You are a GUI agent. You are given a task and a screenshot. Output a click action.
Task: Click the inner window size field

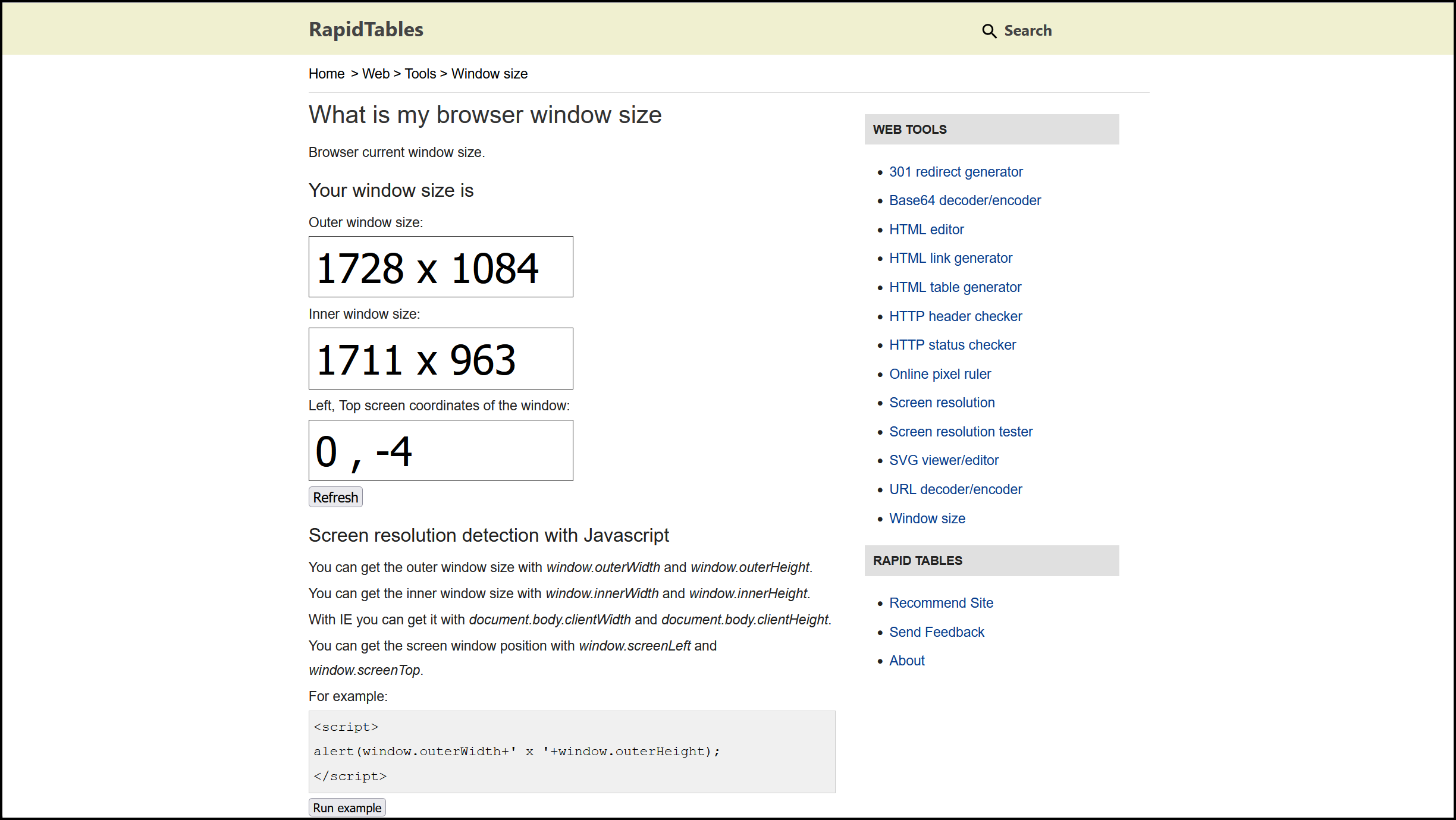pos(441,359)
